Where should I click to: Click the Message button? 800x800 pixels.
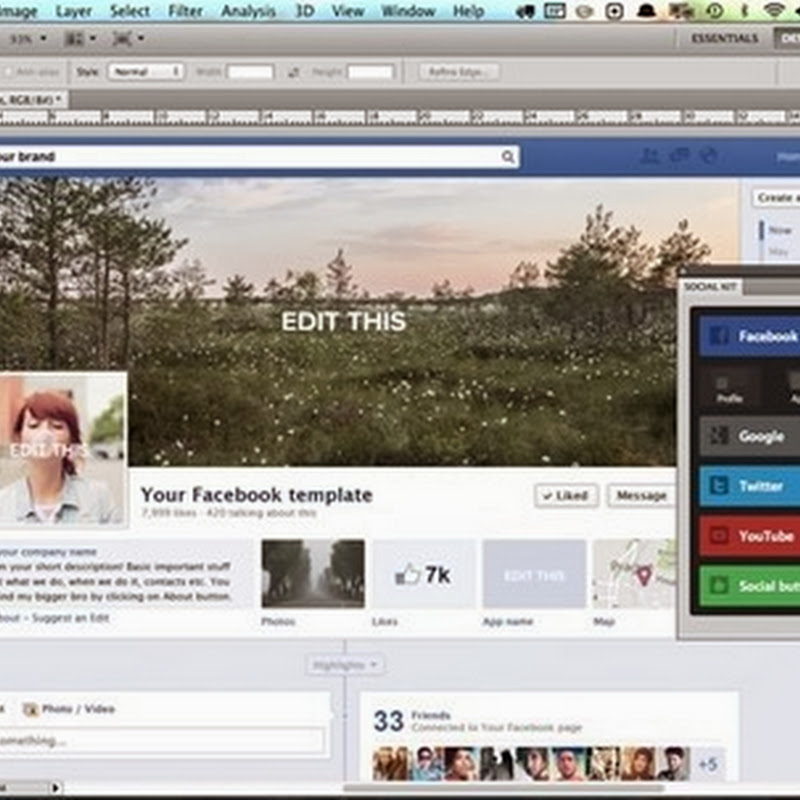pyautogui.click(x=641, y=495)
